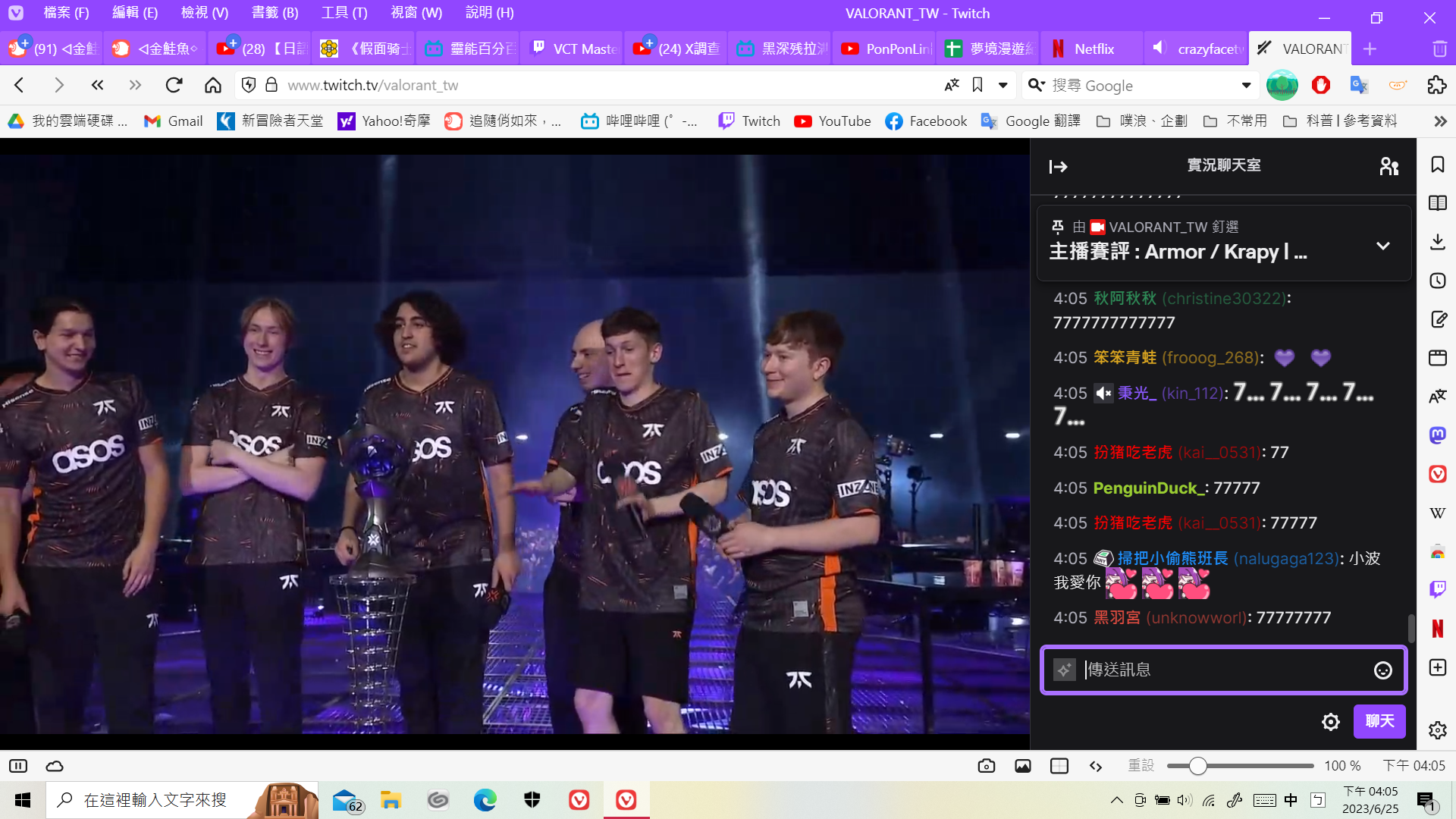Open Vivaldi settings gear in the sidebar
The width and height of the screenshot is (1456, 819).
pyautogui.click(x=1438, y=730)
